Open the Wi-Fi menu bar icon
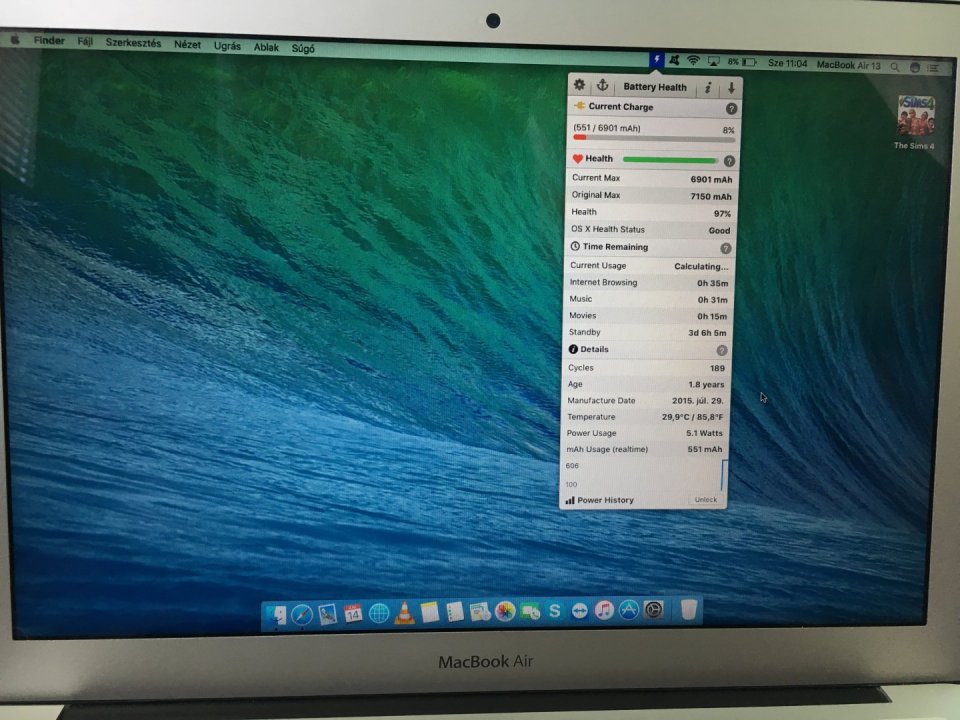Image resolution: width=960 pixels, height=720 pixels. click(x=693, y=60)
